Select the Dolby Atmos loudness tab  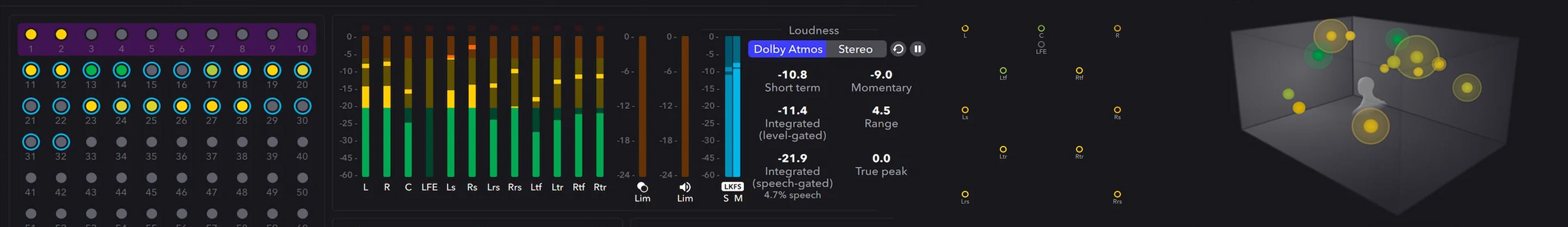coord(787,49)
